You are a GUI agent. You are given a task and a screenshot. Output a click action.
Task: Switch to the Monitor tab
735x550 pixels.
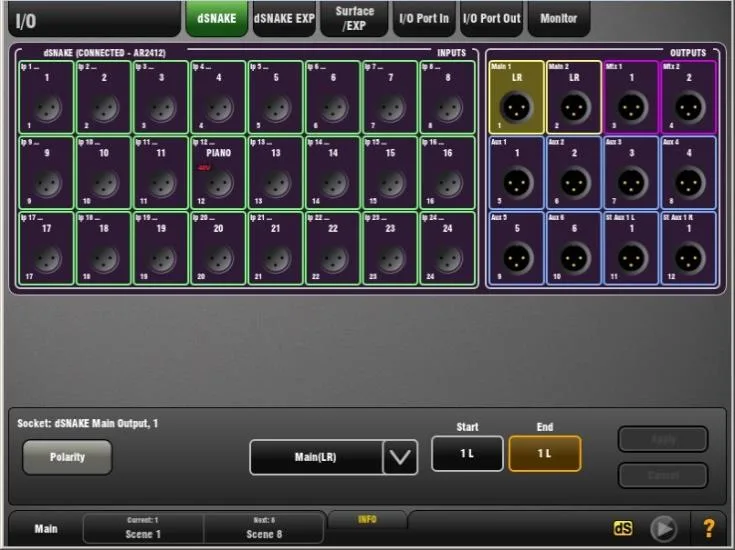click(558, 19)
